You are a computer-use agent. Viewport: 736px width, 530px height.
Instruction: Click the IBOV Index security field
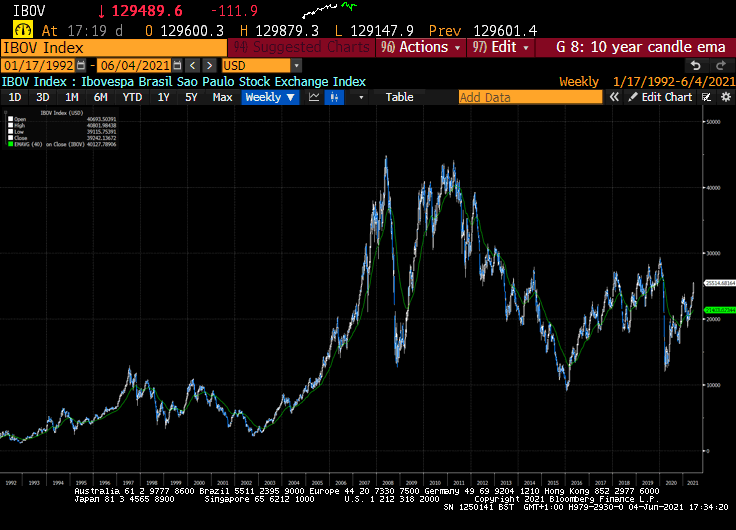point(114,48)
